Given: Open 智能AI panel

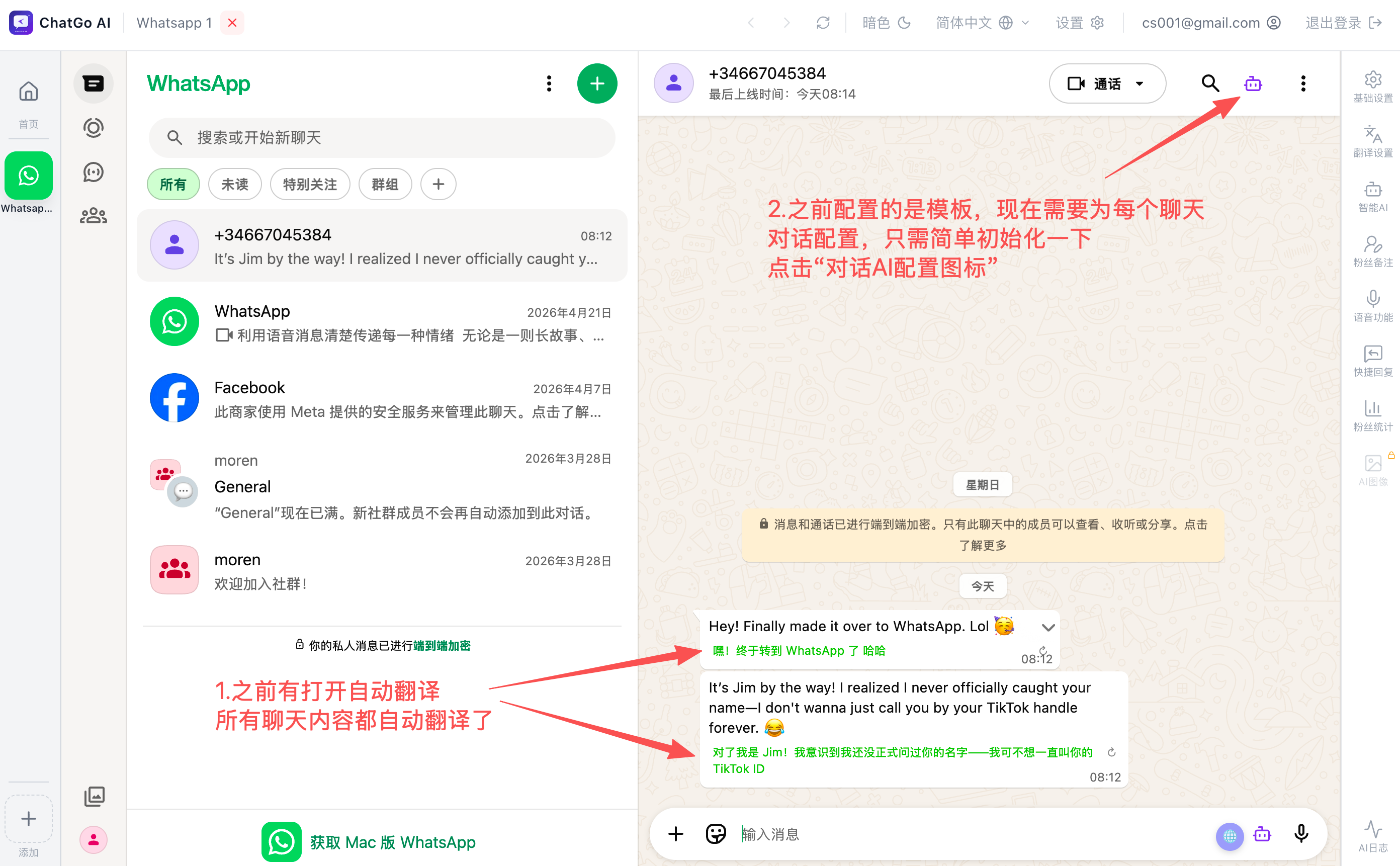Looking at the screenshot, I should (1372, 197).
